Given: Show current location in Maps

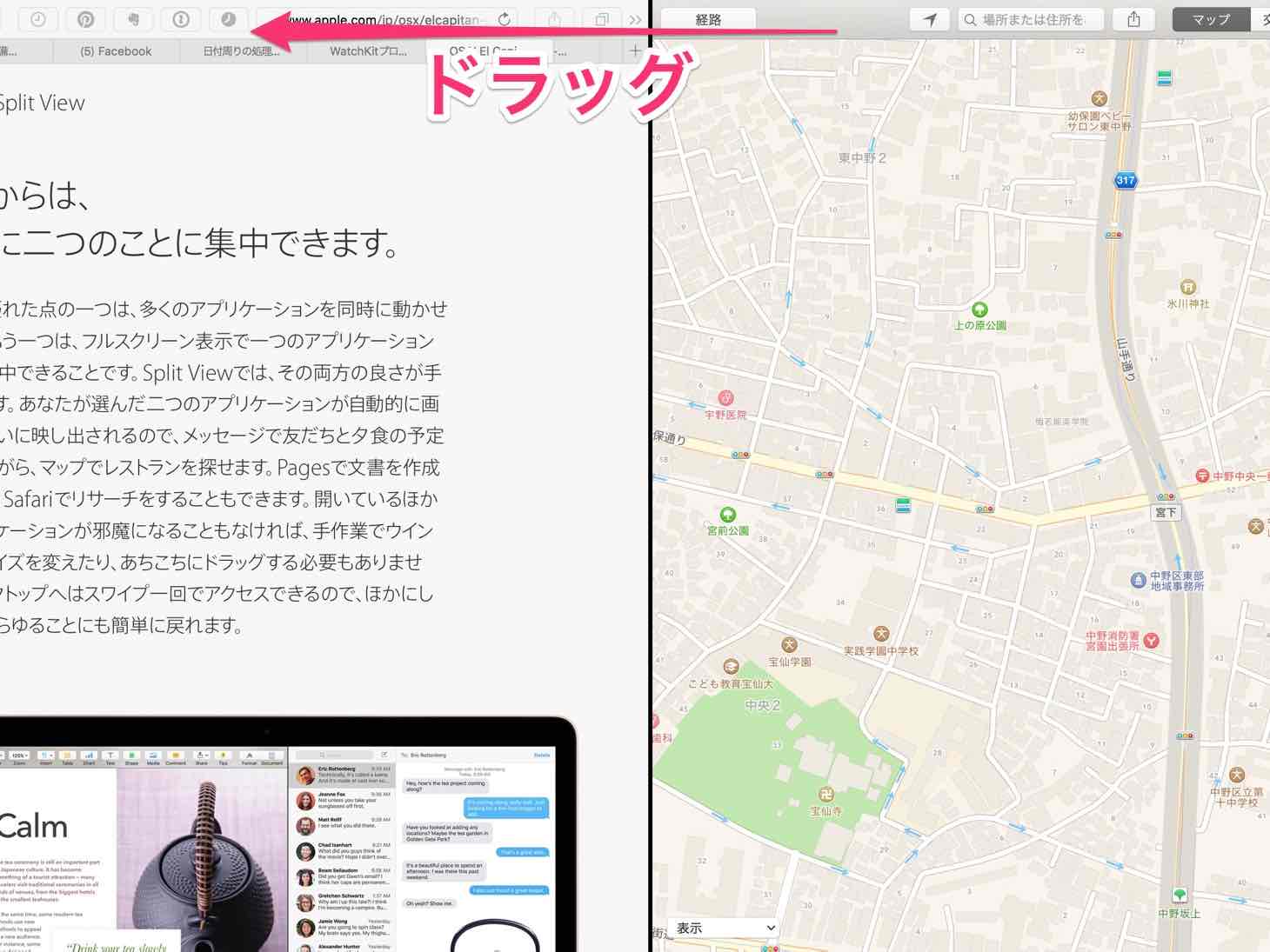Looking at the screenshot, I should (930, 19).
